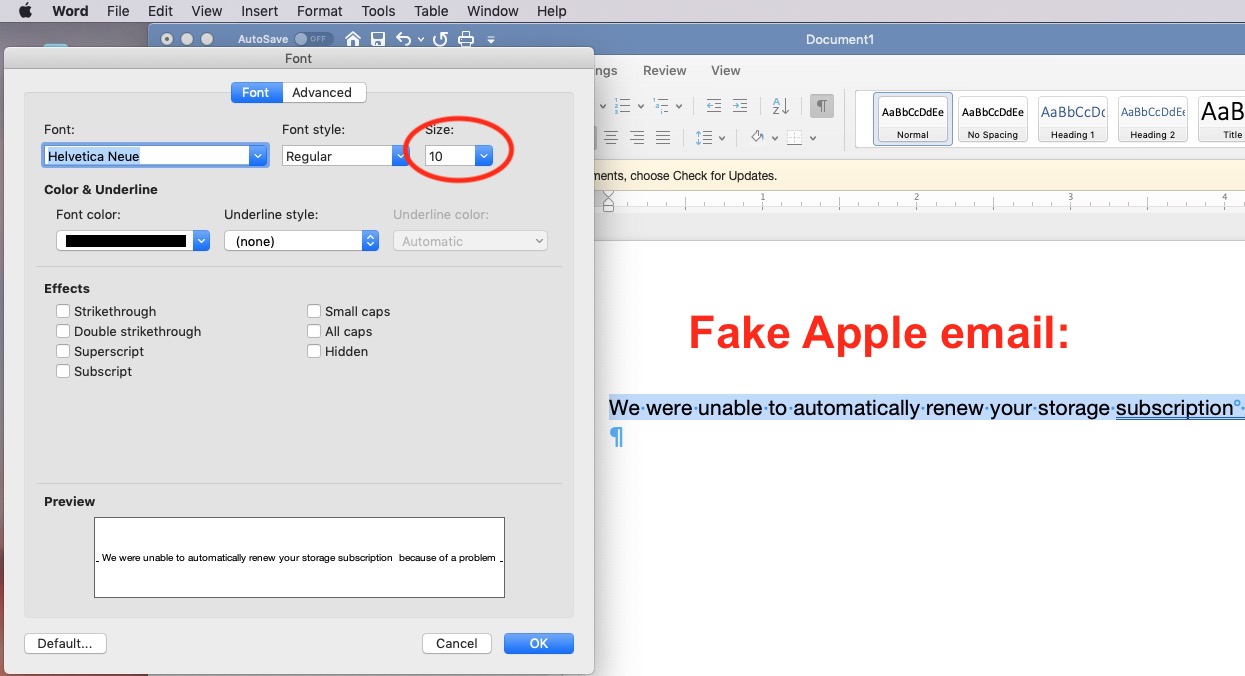The width and height of the screenshot is (1245, 676).
Task: Check the Double strikethrough effect
Action: (x=64, y=331)
